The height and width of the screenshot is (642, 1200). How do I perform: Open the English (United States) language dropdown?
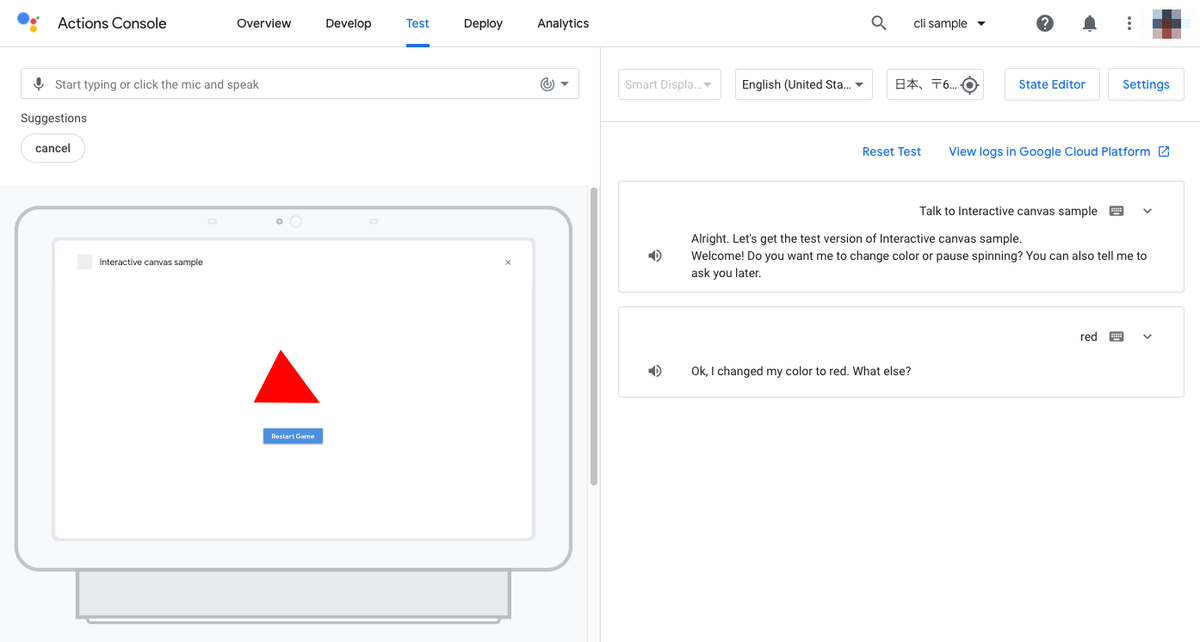[803, 84]
